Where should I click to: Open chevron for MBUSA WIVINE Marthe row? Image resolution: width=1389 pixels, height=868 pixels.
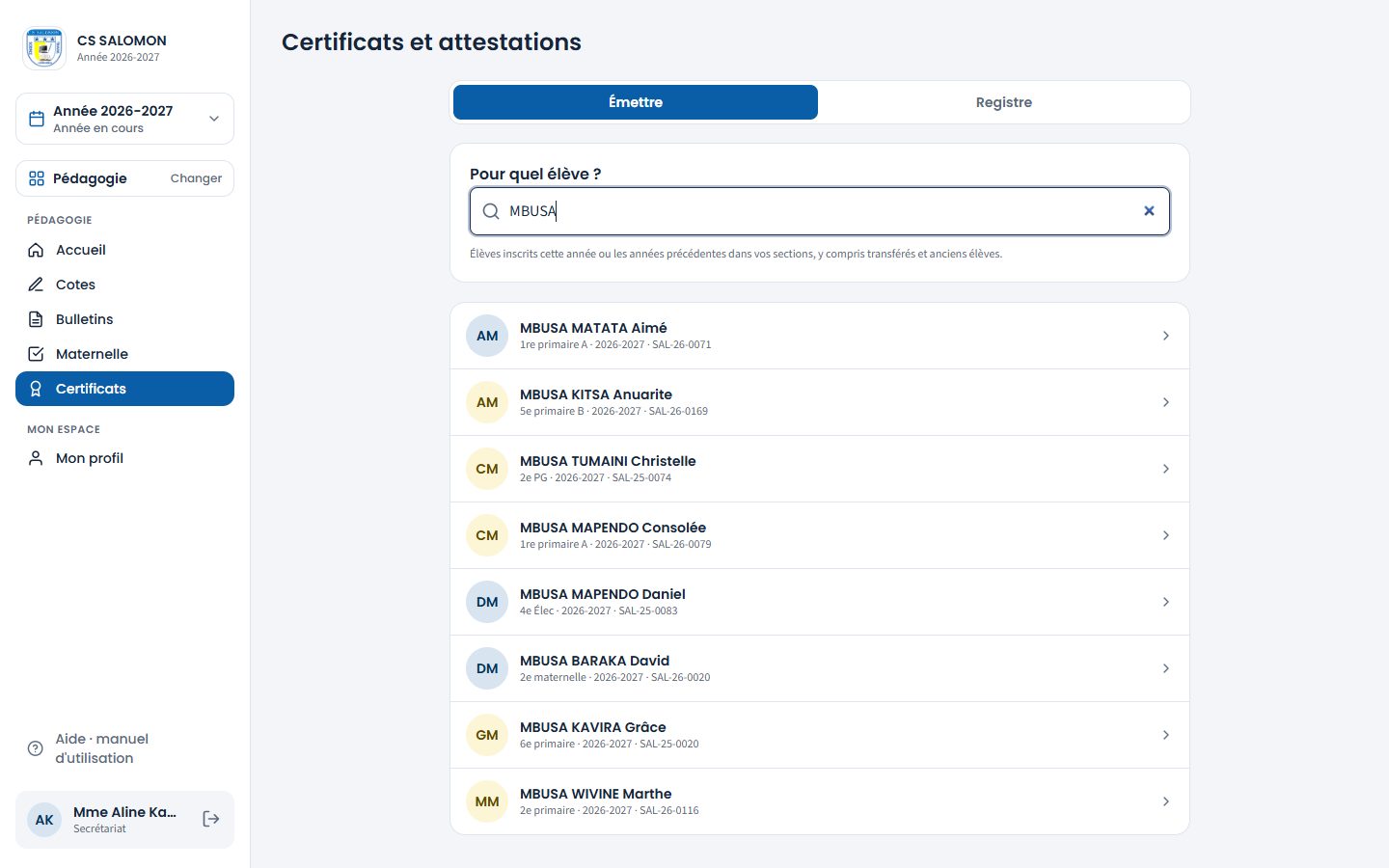tap(1165, 801)
